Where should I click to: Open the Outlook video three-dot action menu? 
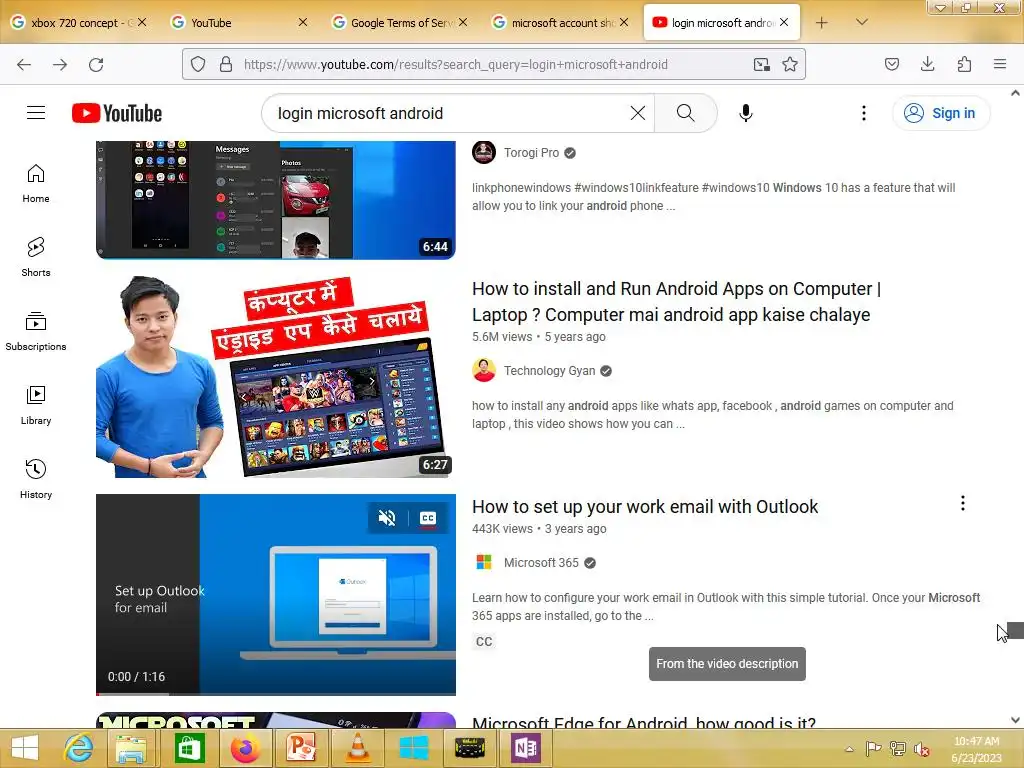pos(963,503)
